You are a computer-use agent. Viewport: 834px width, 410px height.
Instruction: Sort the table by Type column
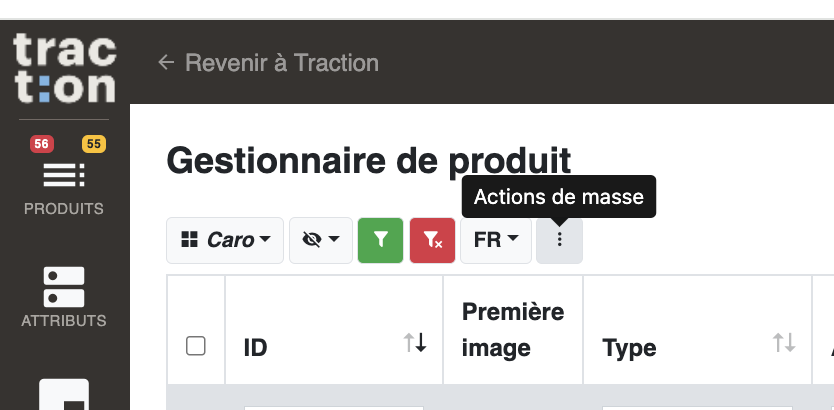[x=784, y=342]
